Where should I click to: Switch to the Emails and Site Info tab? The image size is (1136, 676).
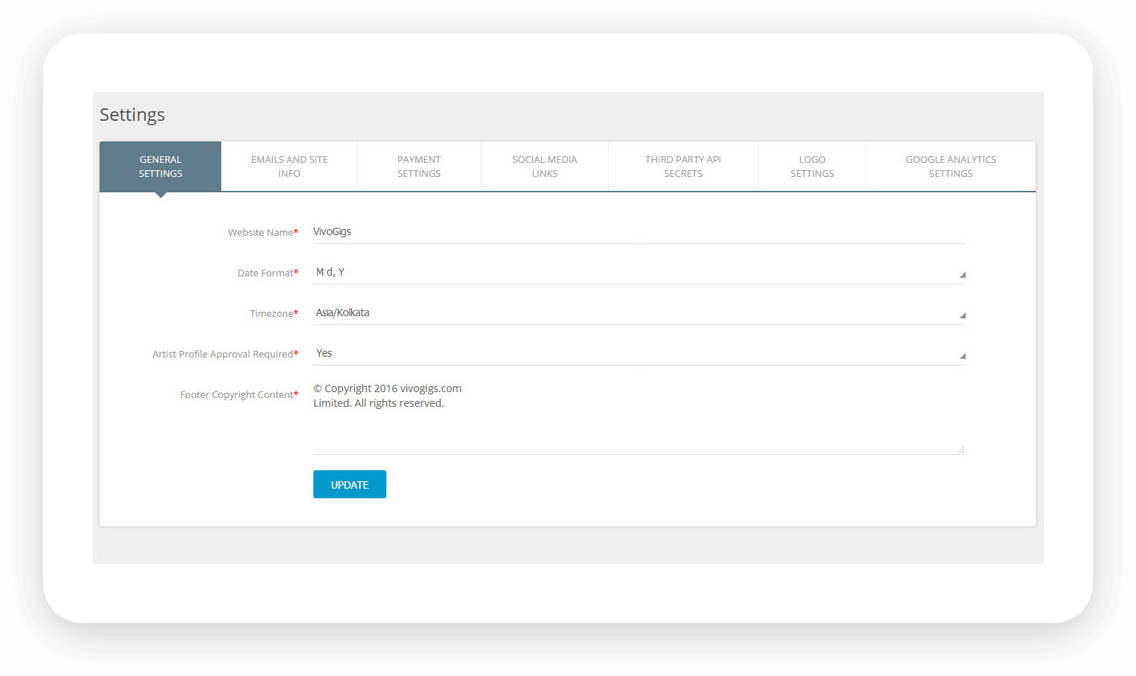289,165
